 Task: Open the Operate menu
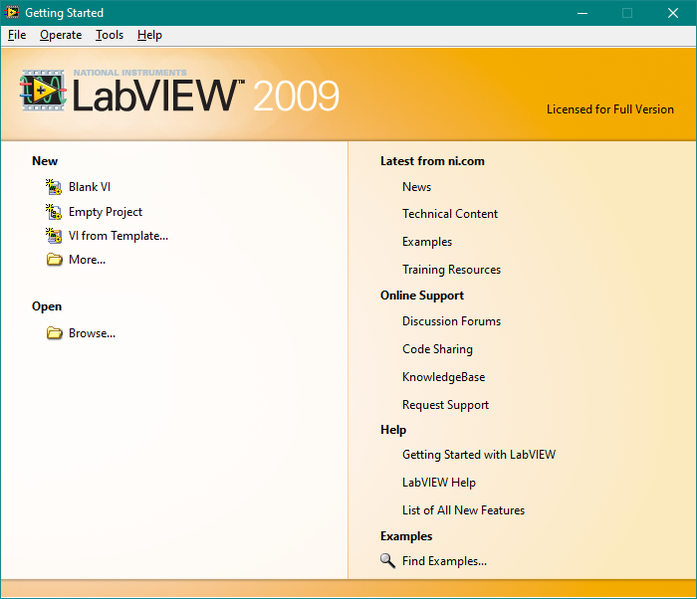point(61,35)
